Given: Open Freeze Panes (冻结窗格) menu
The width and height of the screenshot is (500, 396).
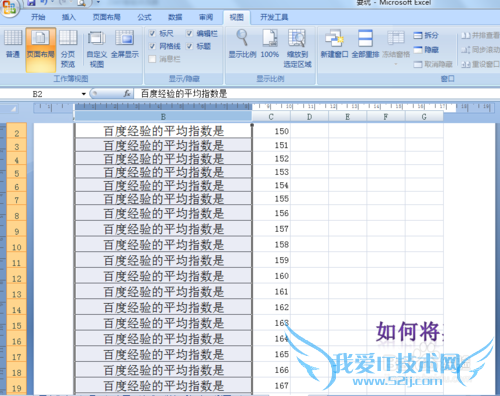Looking at the screenshot, I should click(396, 47).
